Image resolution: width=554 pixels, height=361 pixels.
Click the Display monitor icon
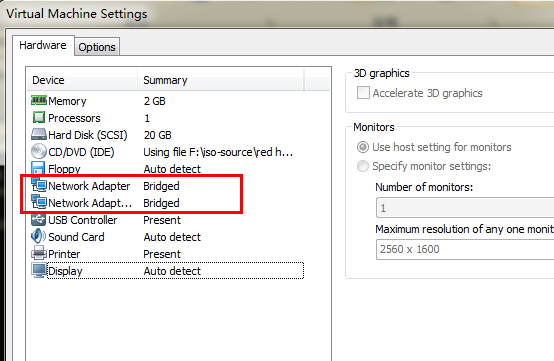pyautogui.click(x=39, y=270)
